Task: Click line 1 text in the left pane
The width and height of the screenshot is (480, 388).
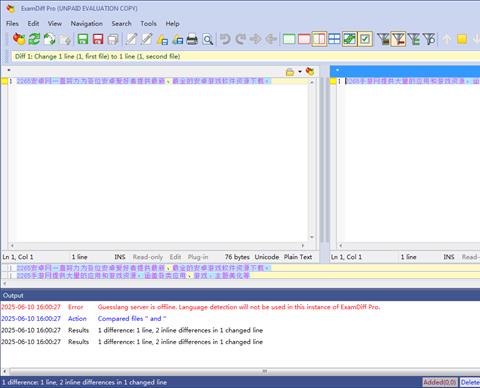Action: [143, 81]
